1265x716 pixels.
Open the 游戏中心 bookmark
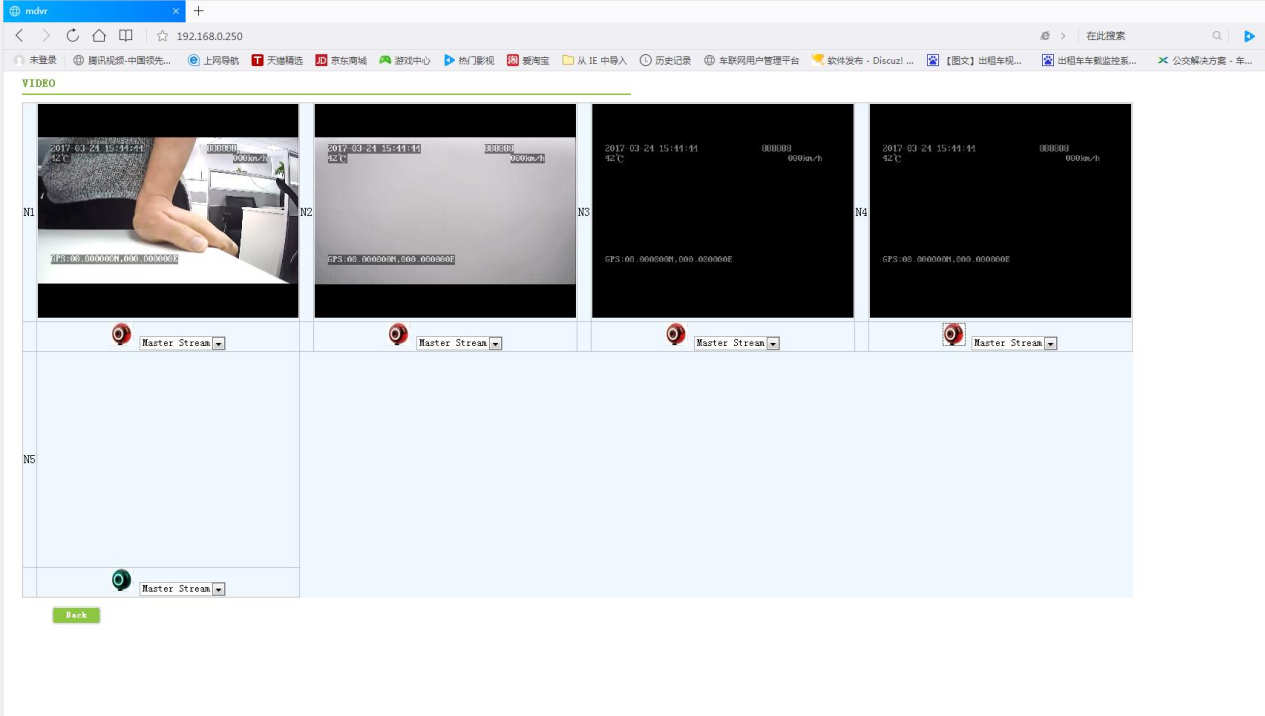point(405,60)
